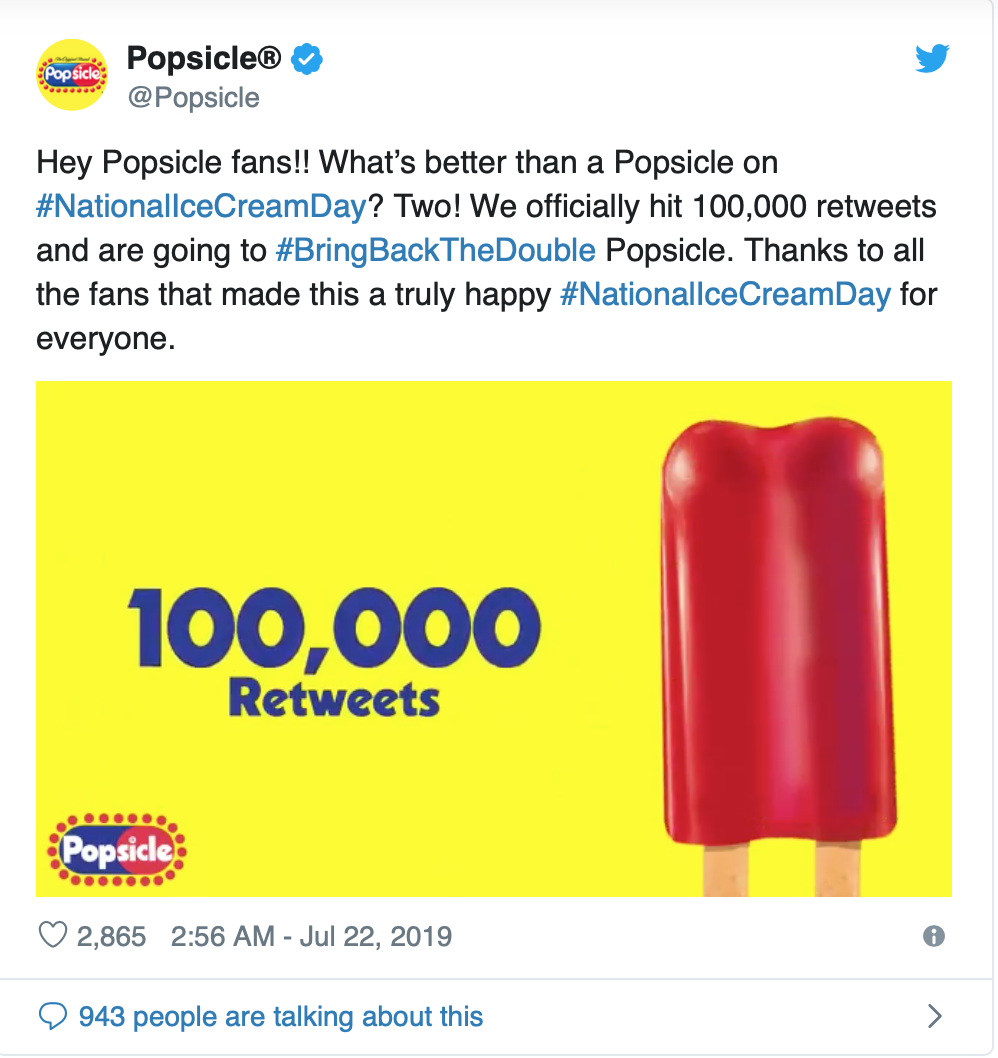Open the @Popsicle handle link
Image resolution: width=998 pixels, height=1058 pixels.
[194, 98]
